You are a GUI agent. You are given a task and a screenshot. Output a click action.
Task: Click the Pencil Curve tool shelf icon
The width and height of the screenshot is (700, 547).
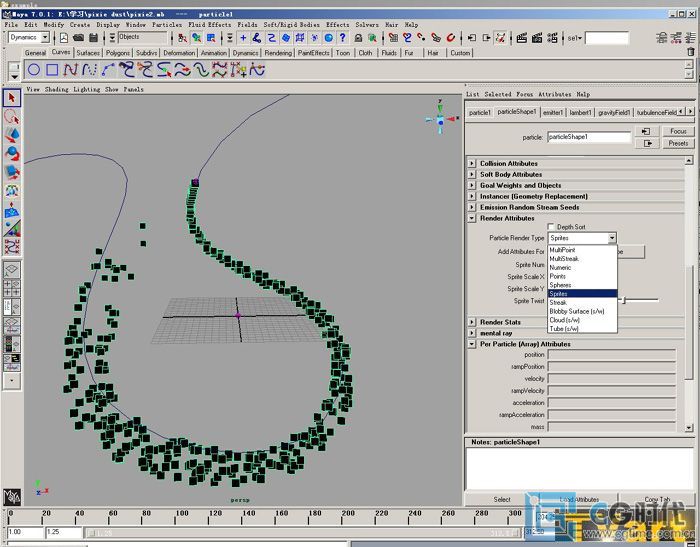[108, 70]
